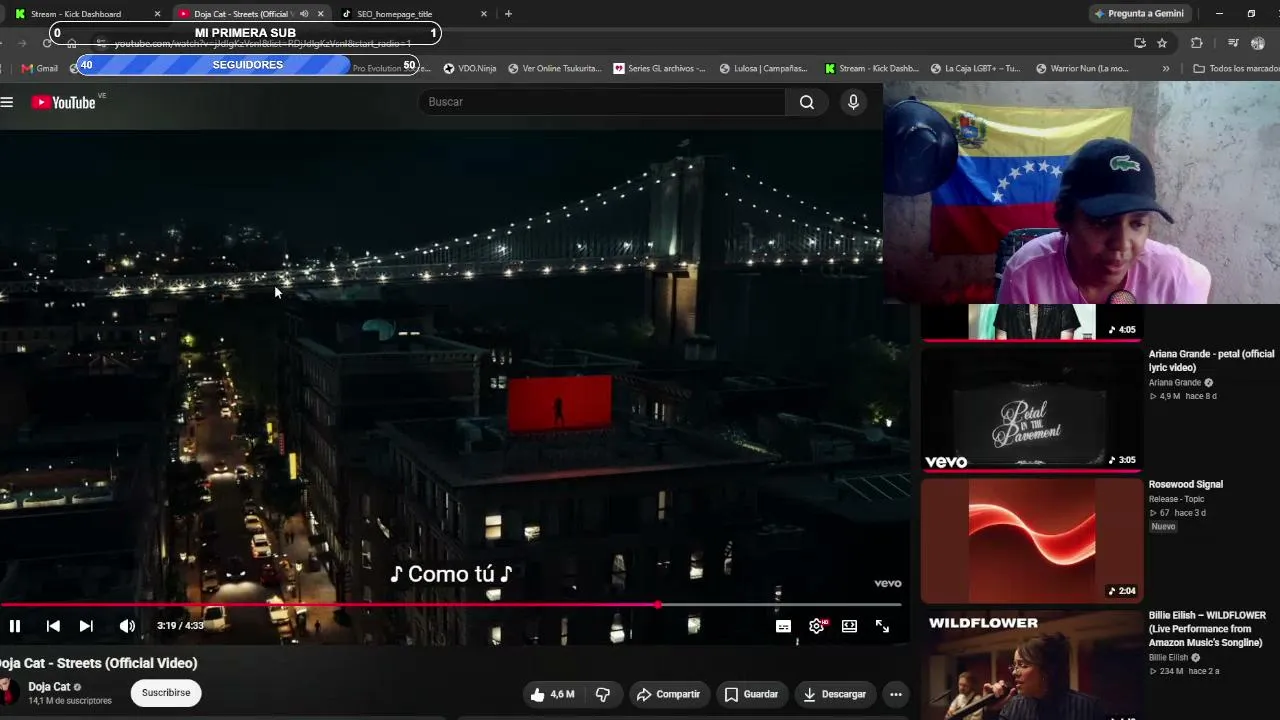Image resolution: width=1280 pixels, height=720 pixels.
Task: Like the Streets video
Action: [552, 694]
